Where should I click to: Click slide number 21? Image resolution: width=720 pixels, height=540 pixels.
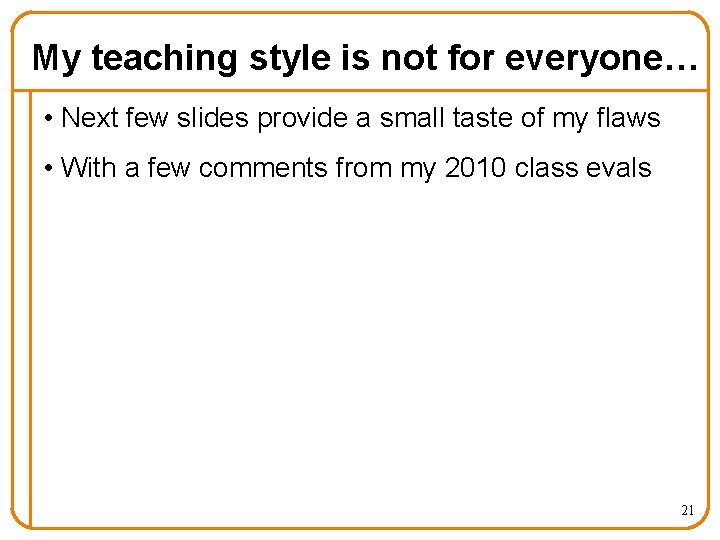point(687,510)
